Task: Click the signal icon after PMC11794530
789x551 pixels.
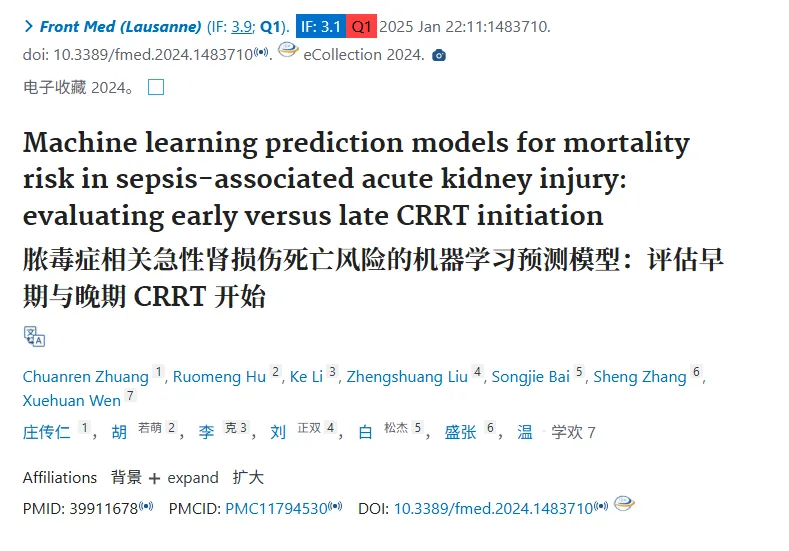Action: tap(335, 506)
